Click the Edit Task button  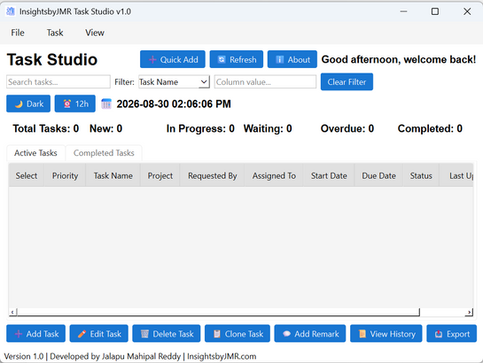tap(99, 334)
